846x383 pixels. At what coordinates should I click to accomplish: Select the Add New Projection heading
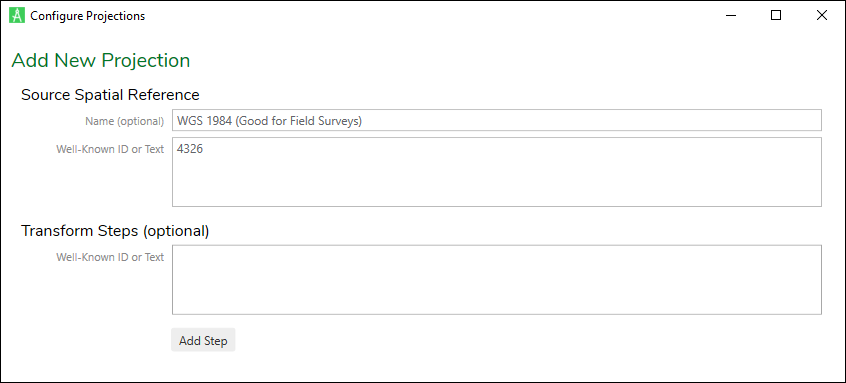click(101, 60)
